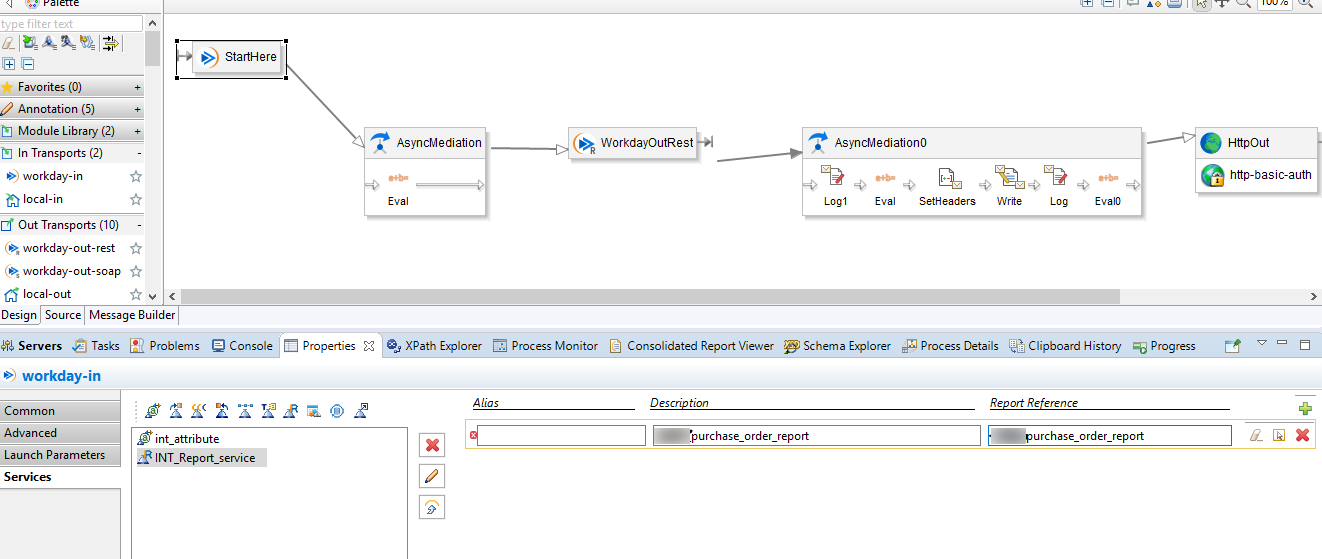Screen dimensions: 1322x559
Task: Click the Eval step under AsyncMediation
Action: pos(397,187)
